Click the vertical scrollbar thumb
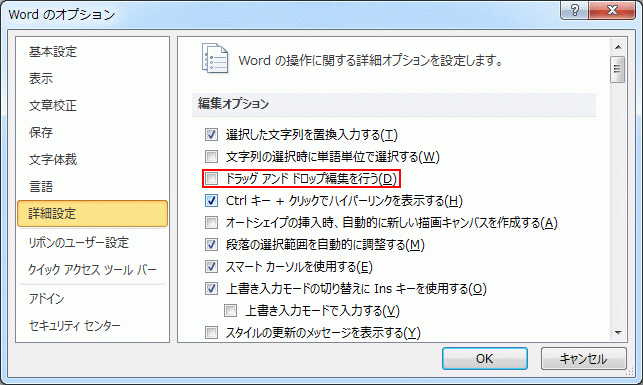The image size is (643, 385). point(618,70)
